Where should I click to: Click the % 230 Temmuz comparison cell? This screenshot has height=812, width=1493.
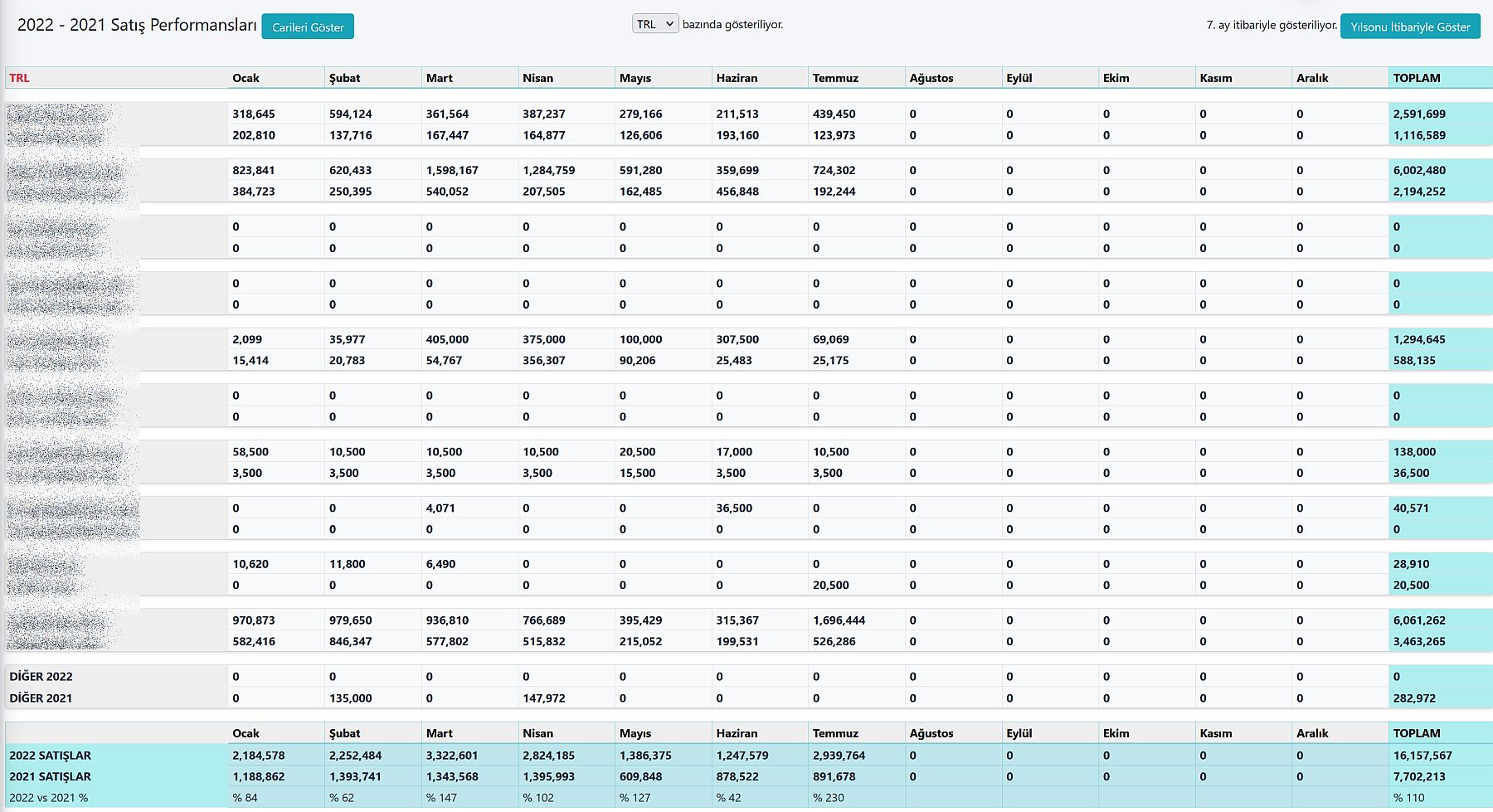click(x=828, y=798)
